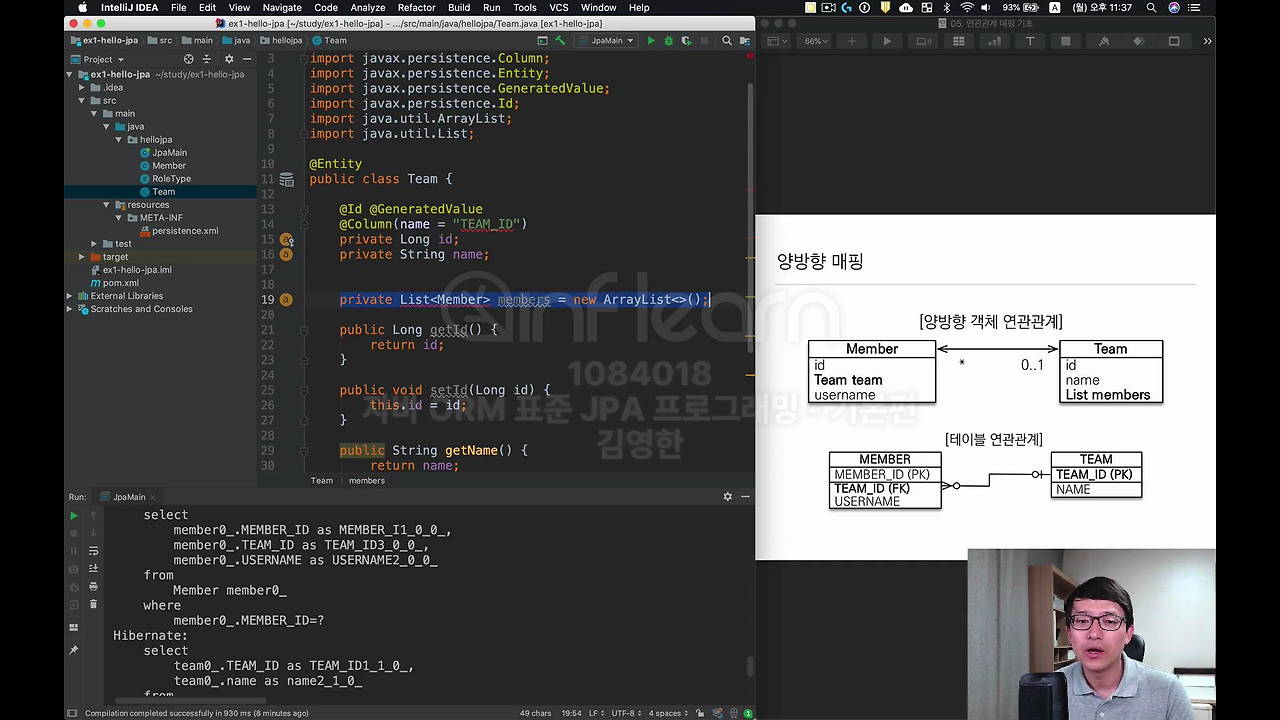This screenshot has height=720, width=1280.
Task: Rerun JpaMain in Run panel
Action: (73, 516)
